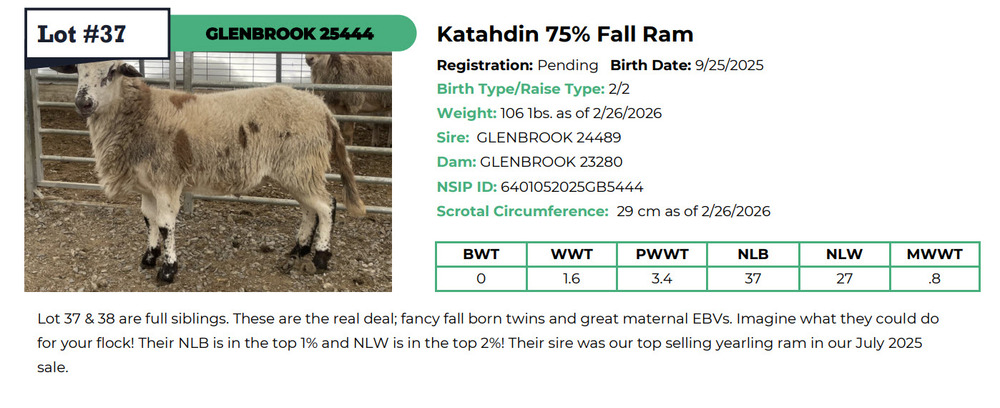This screenshot has height=408, width=1000.
Task: Select the NLB column header
Action: [753, 254]
